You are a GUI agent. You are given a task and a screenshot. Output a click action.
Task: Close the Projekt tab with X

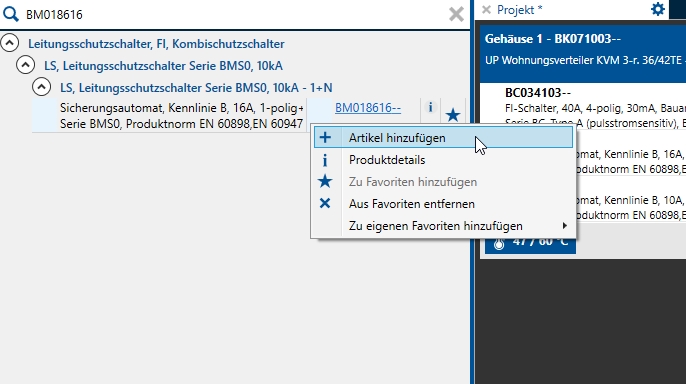486,10
